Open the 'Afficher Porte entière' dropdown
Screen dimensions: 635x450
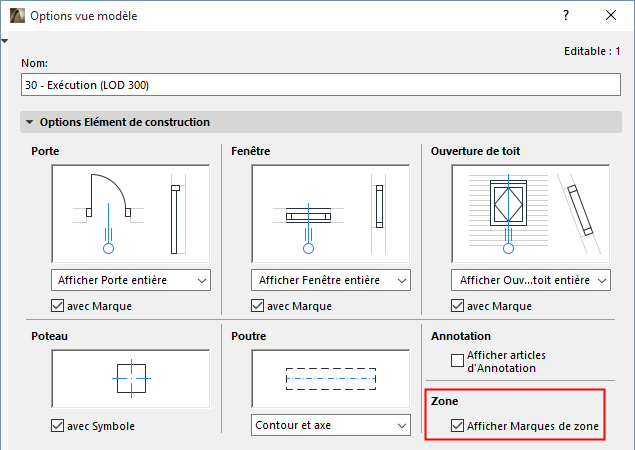[130, 279]
